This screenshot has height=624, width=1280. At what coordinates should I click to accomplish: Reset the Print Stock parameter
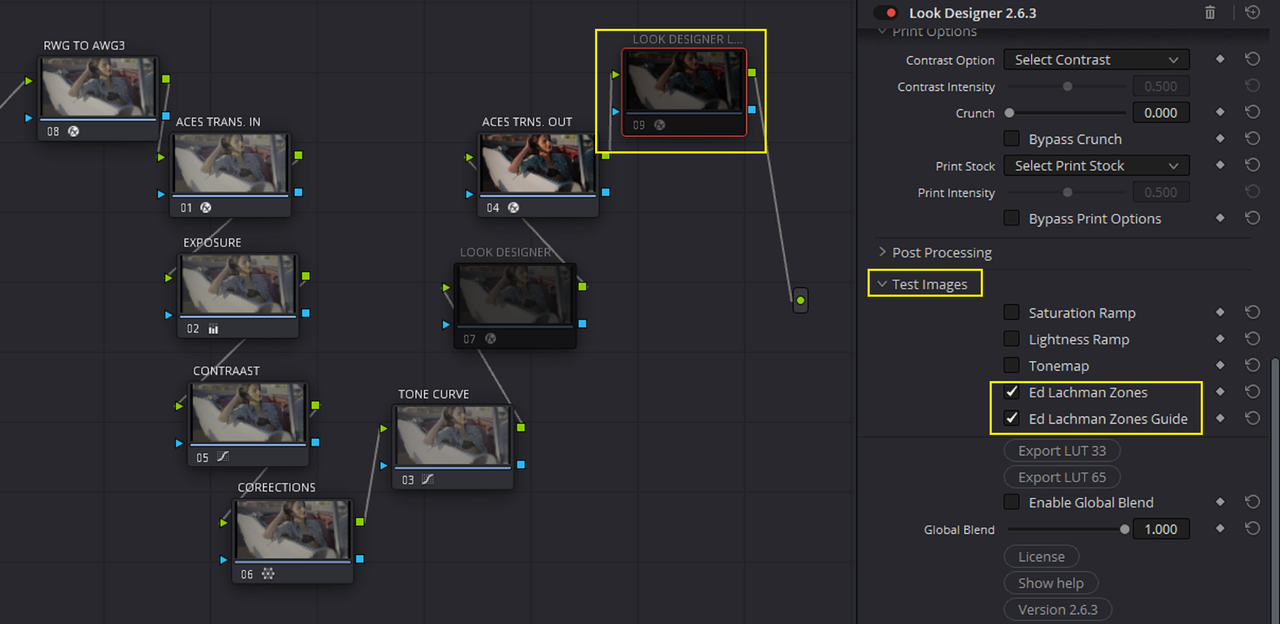[x=1252, y=166]
